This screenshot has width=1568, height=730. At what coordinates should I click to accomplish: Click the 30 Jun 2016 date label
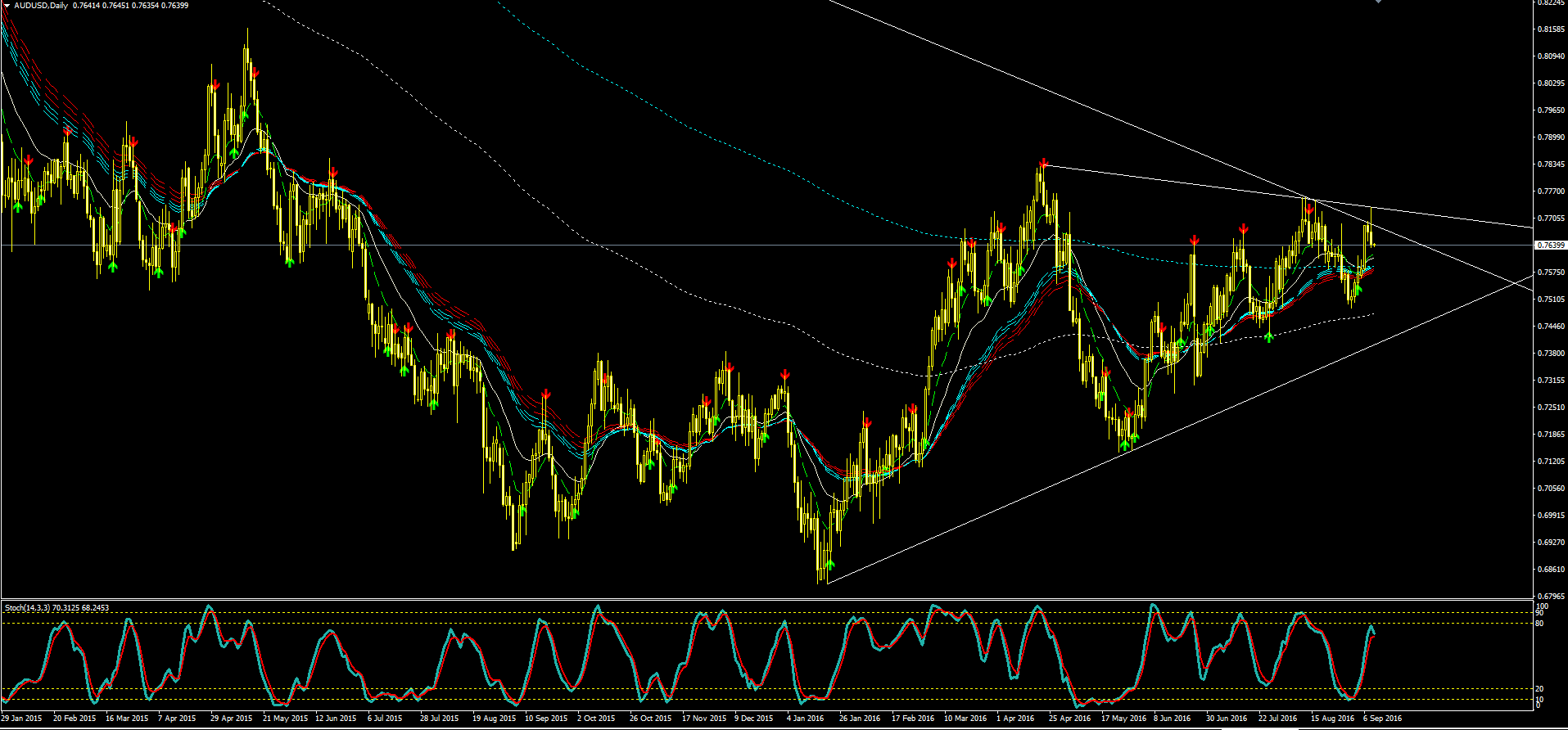click(1227, 719)
